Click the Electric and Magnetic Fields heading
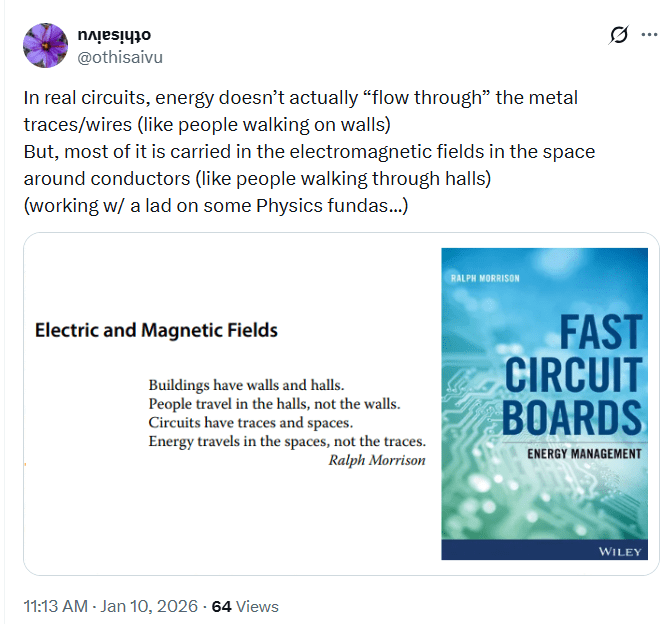Screen dimensions: 662x624 (x=156, y=330)
